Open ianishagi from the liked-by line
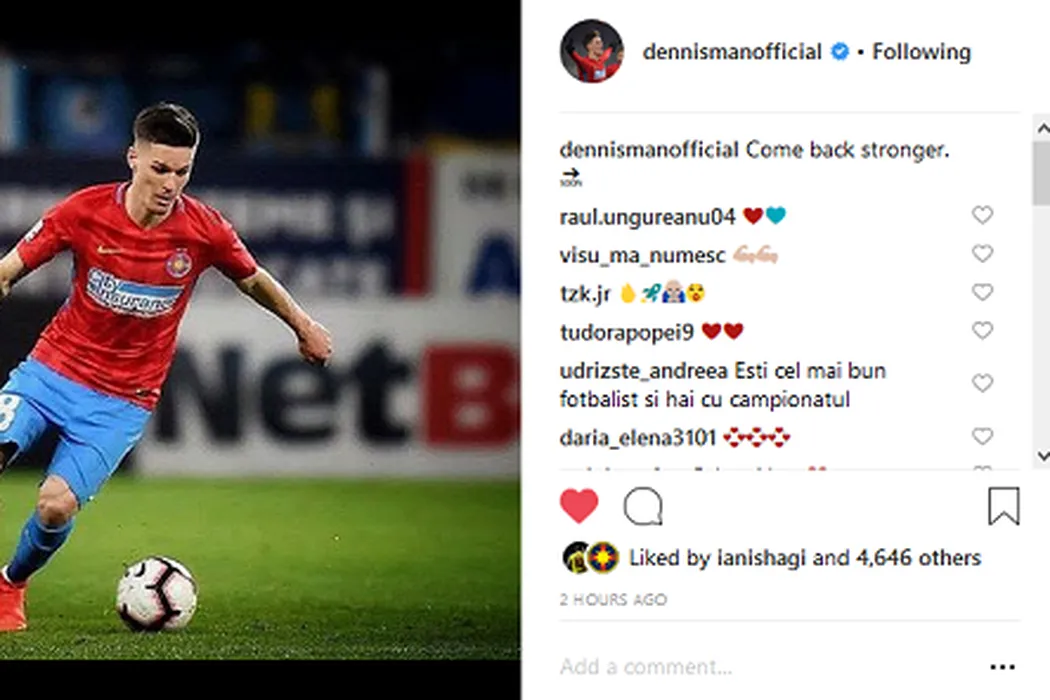The width and height of the screenshot is (1050, 700). (x=761, y=558)
